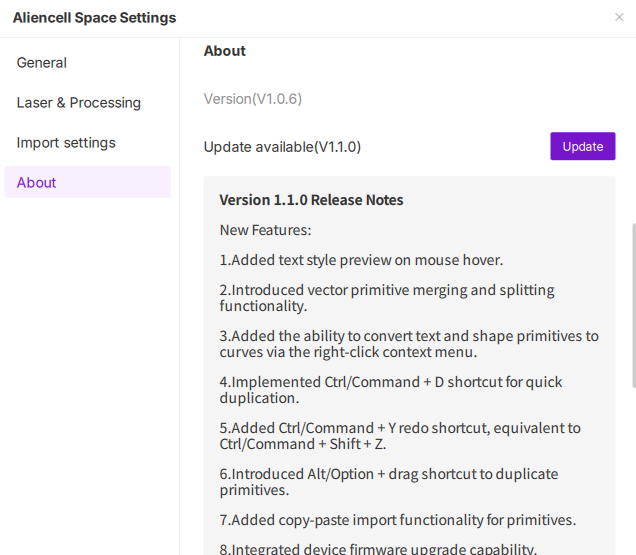Close the Aliencell Space Settings window

point(619,17)
